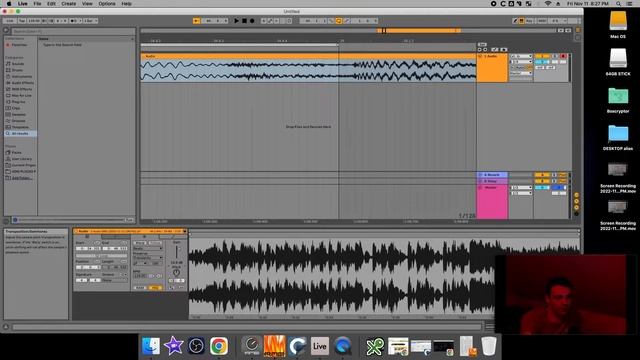
Task: Open Audio track input type dropdown
Action: coord(521,56)
